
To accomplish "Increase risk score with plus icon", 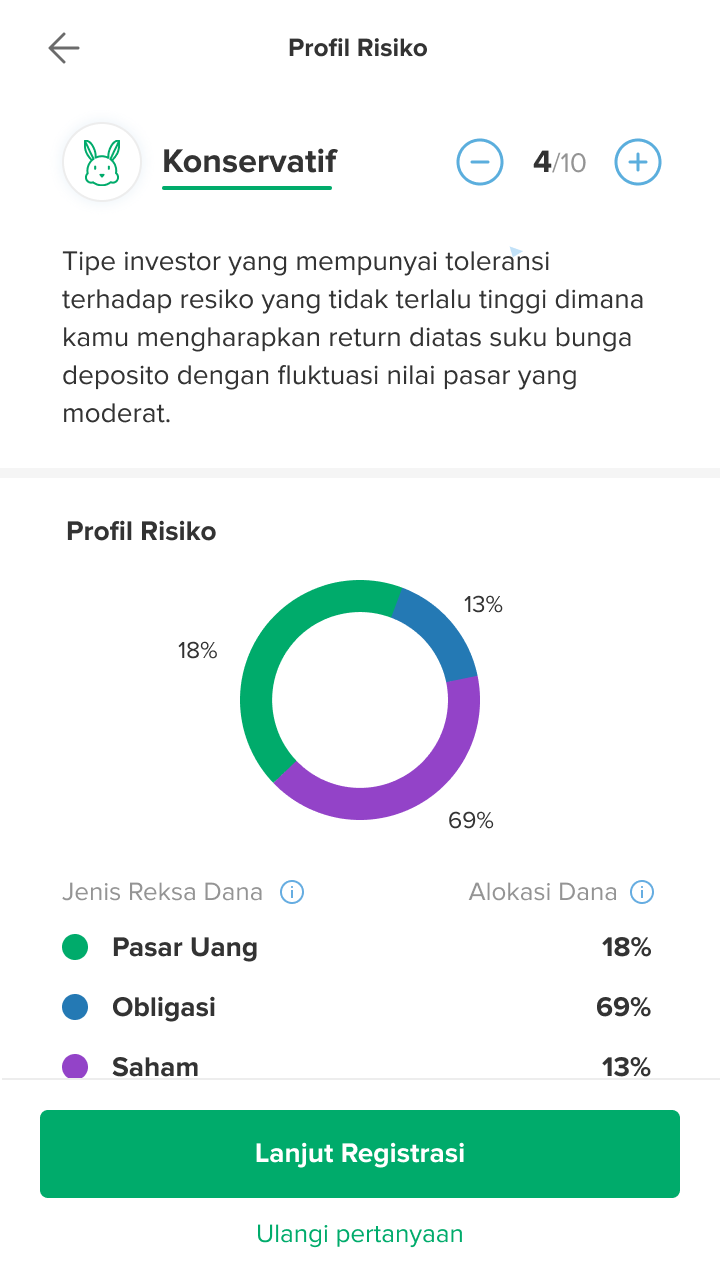I will tap(637, 161).
